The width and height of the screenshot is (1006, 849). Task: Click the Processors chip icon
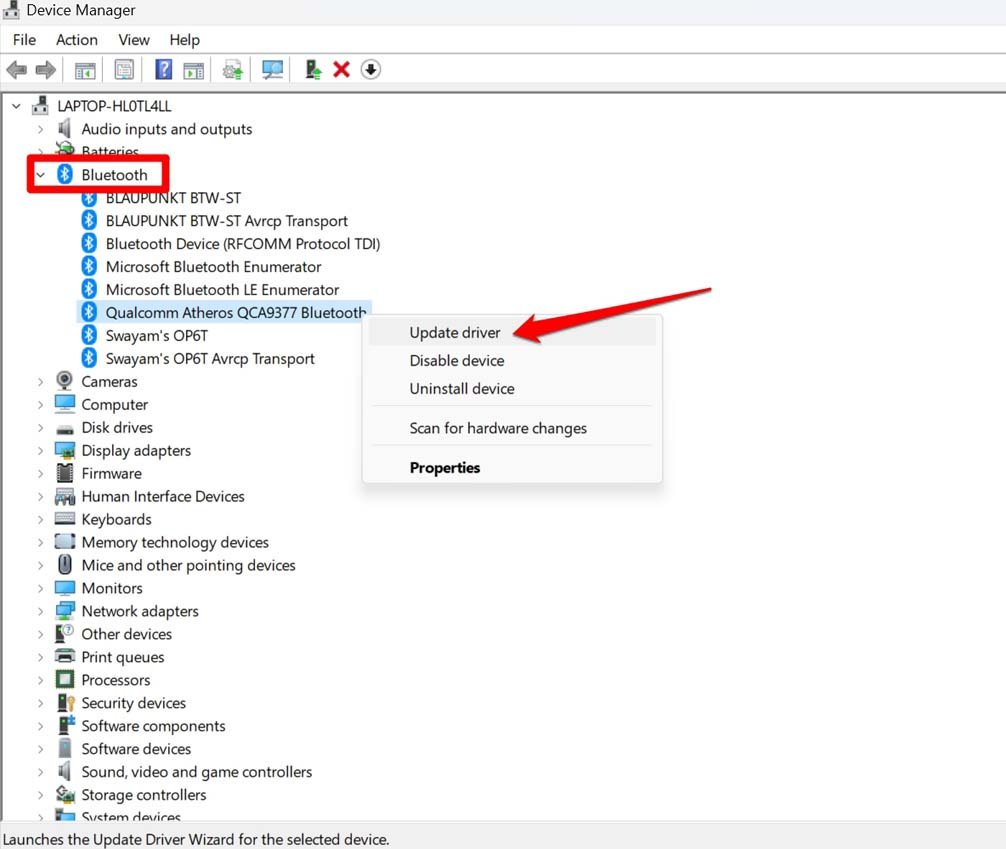pyautogui.click(x=65, y=679)
